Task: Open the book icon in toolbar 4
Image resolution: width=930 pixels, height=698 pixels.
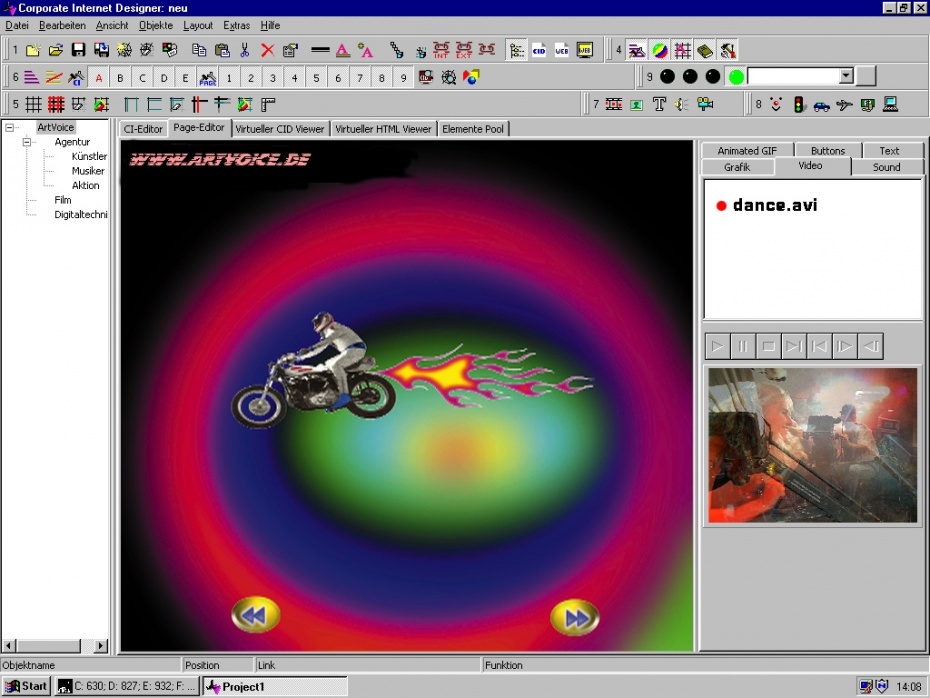Action: [x=705, y=51]
